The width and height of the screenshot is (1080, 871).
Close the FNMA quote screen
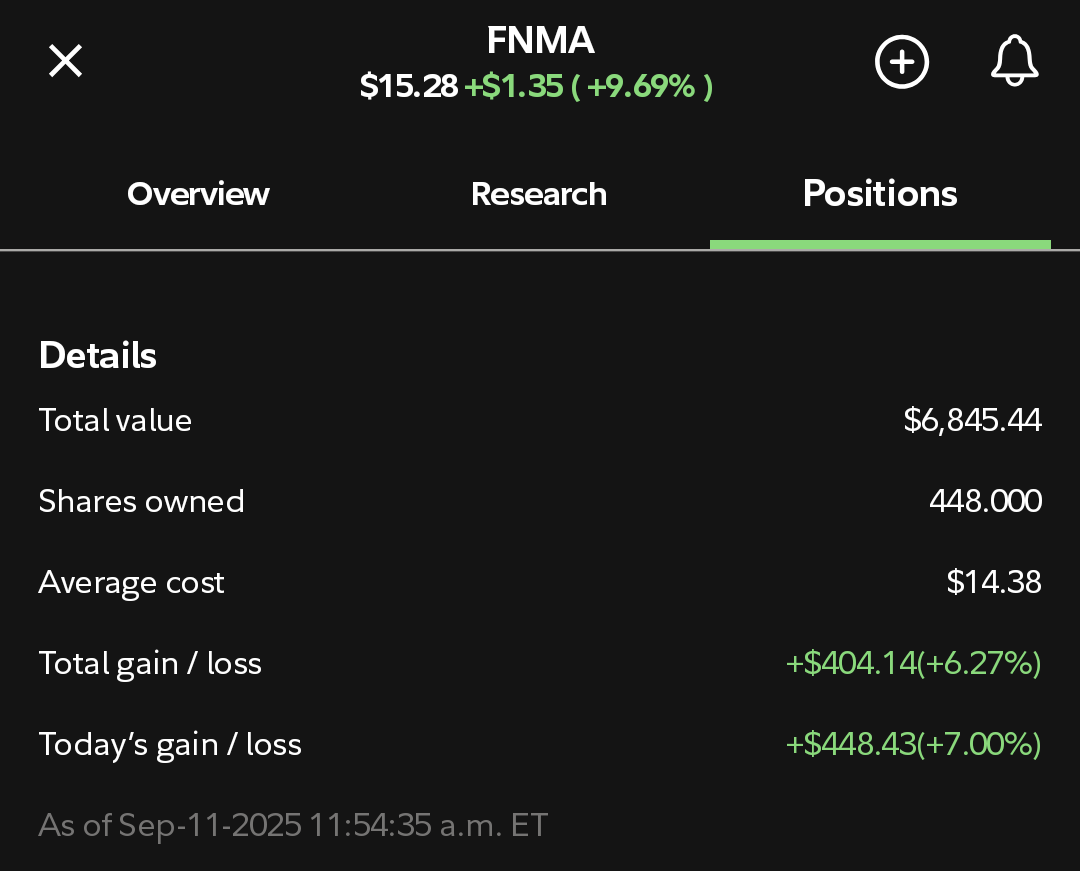(65, 61)
